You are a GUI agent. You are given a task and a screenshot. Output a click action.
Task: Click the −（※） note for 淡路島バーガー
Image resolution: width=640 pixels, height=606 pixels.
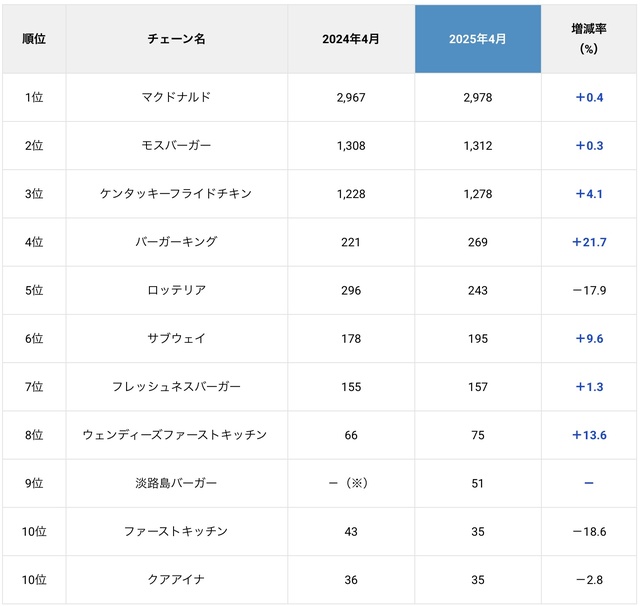click(348, 483)
